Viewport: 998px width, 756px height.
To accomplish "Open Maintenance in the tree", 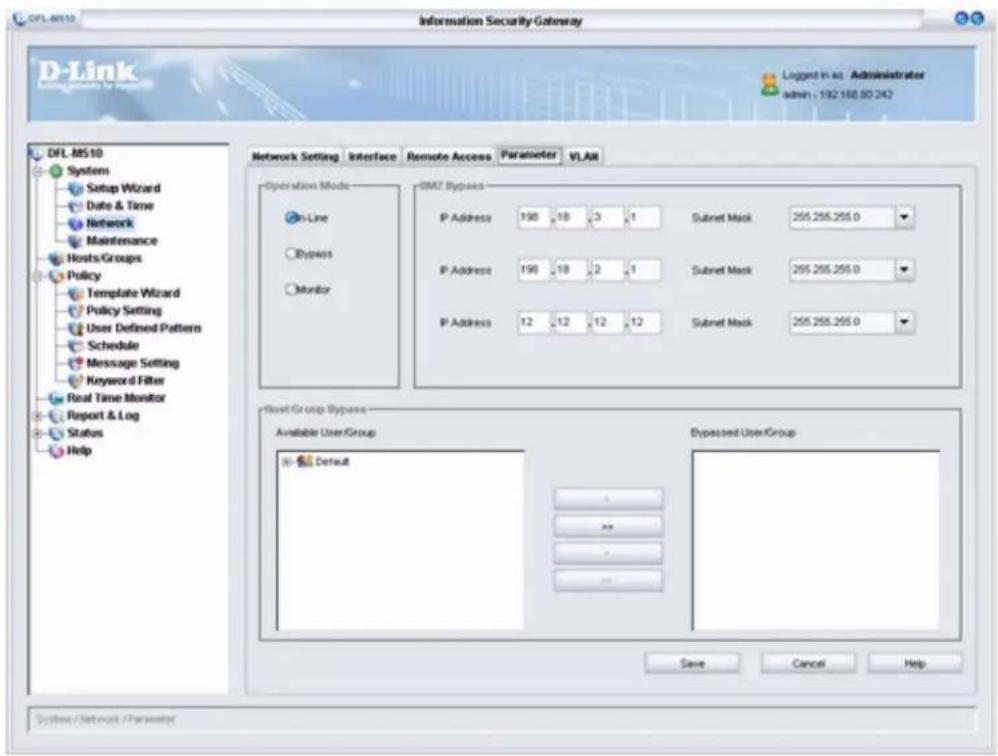I will pos(122,241).
